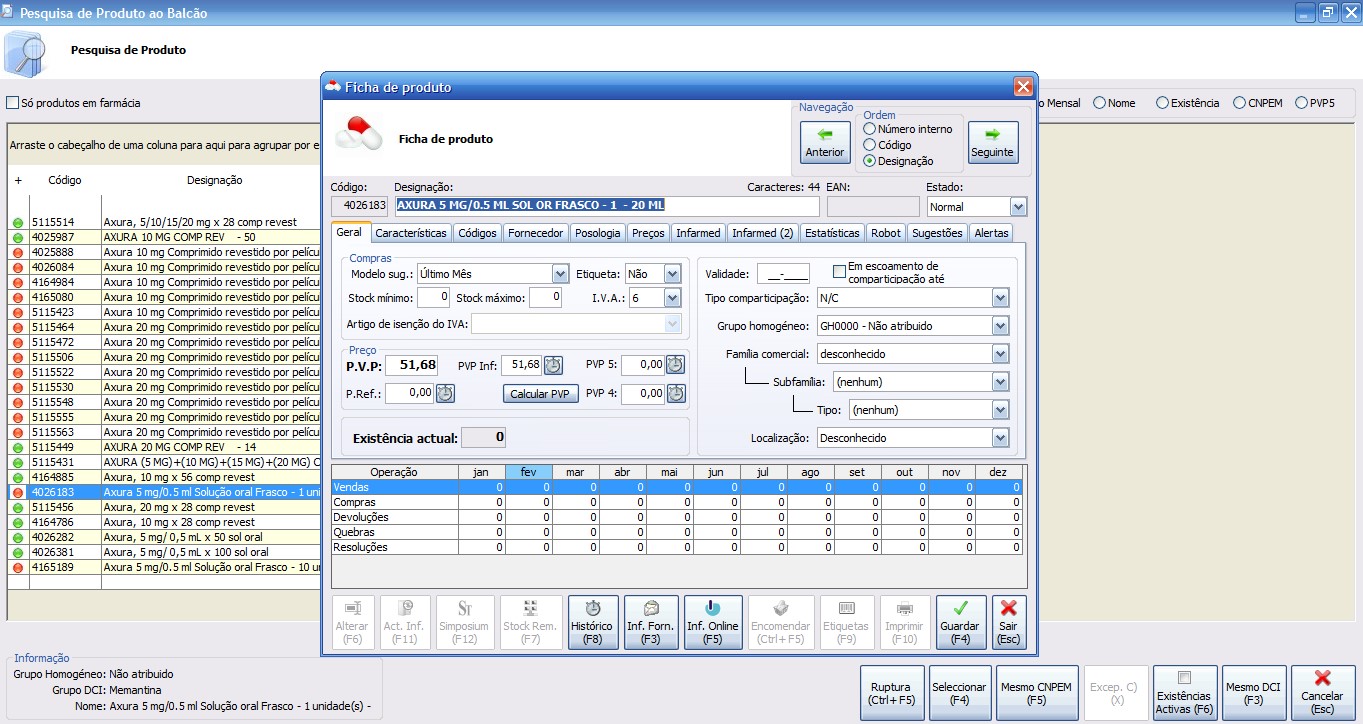This screenshot has width=1363, height=724.
Task: Open the Grupo homogéneo dropdown
Action: click(x=1000, y=326)
